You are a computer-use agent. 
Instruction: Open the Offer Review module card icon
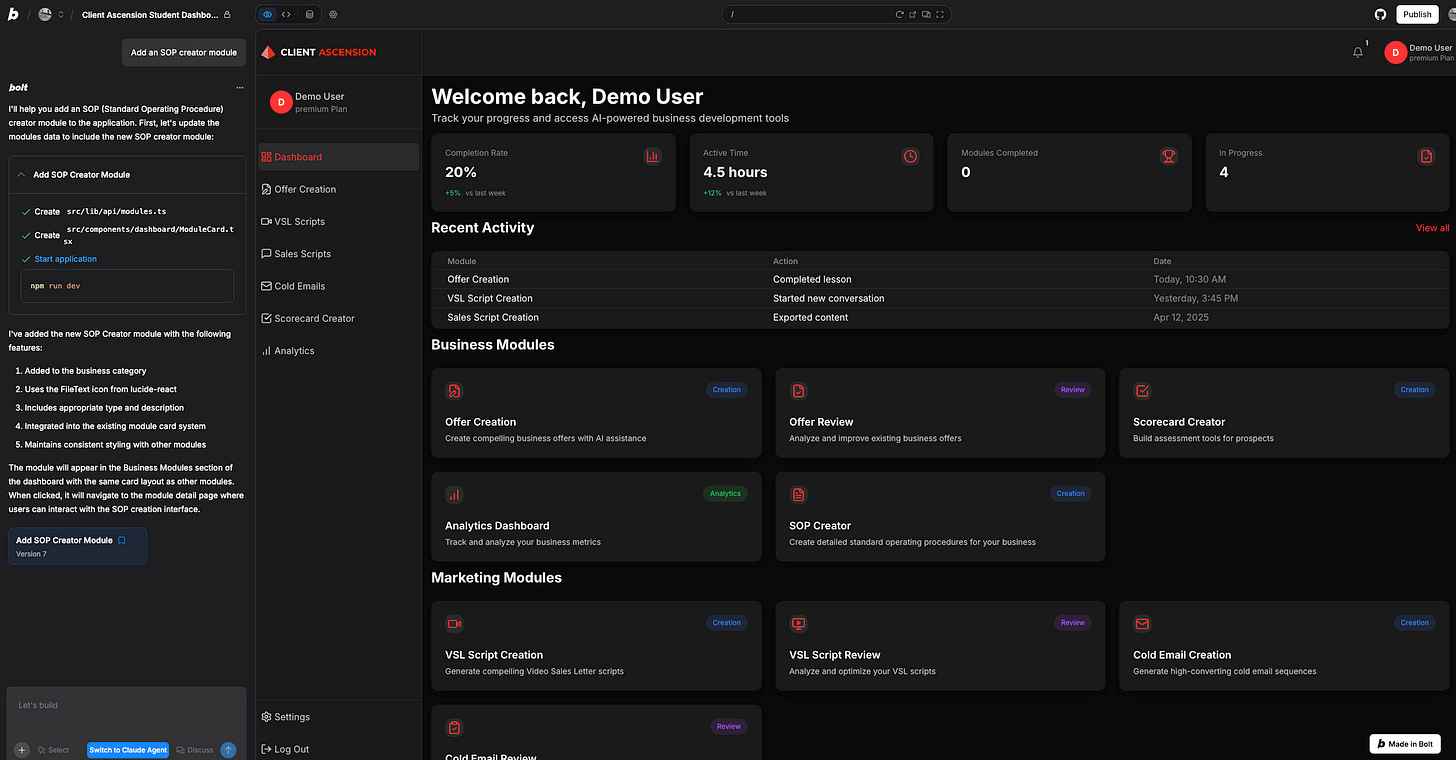coord(798,391)
